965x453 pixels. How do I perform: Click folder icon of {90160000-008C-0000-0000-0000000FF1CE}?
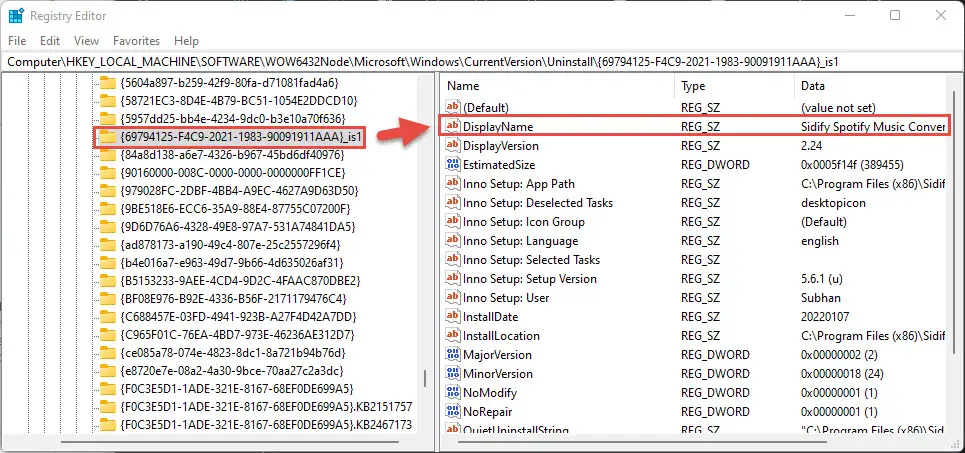pos(108,172)
